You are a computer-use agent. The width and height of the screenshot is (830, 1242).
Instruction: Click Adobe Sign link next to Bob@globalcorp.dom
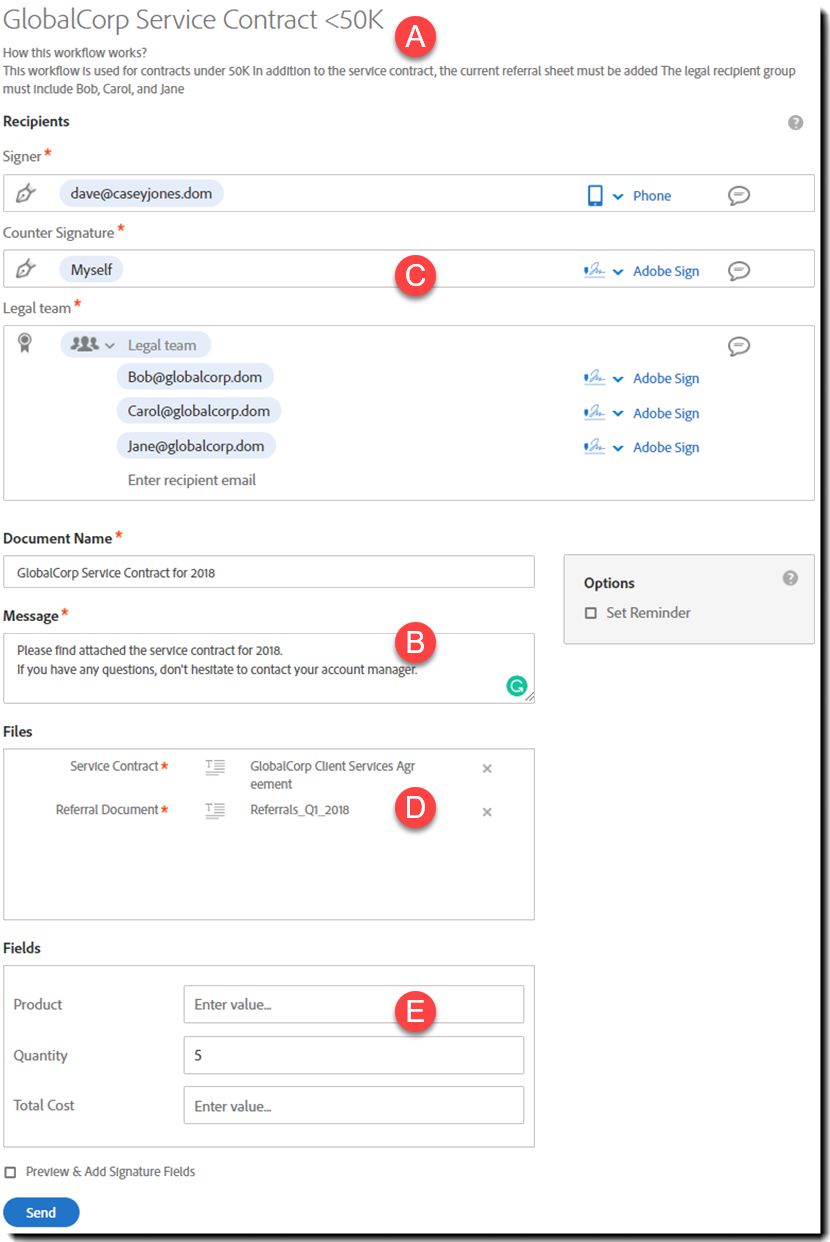coord(666,378)
